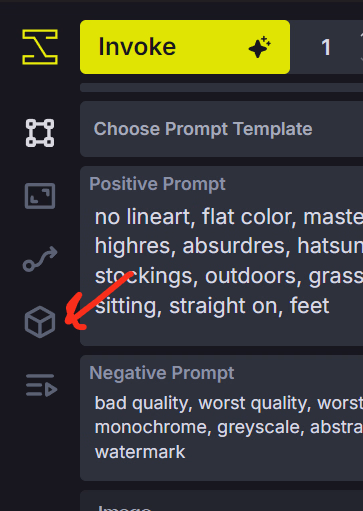Screen dimensions: 363x511
Task: Expand the Image section header at bottom
Action: pos(221,501)
